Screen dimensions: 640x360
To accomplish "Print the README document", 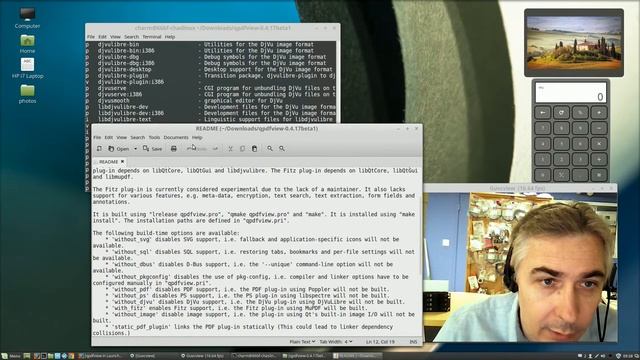I will (173, 149).
